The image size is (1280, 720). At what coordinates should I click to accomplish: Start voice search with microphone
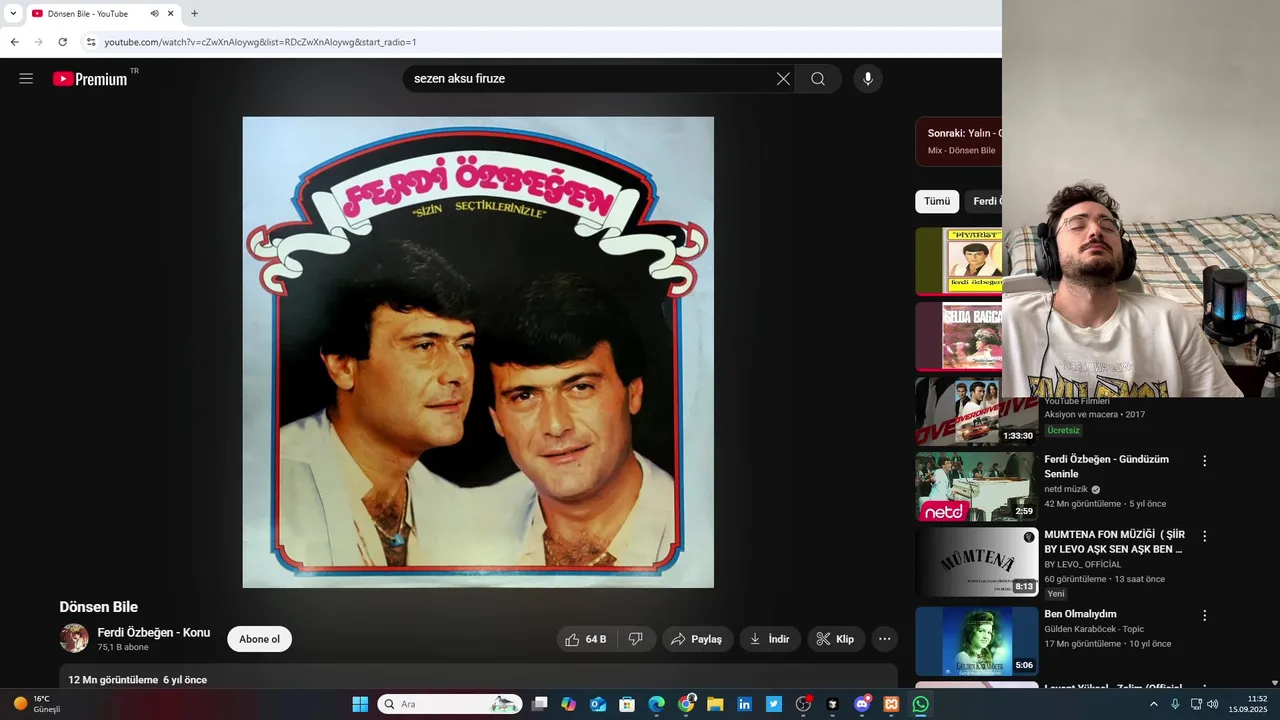[x=868, y=79]
